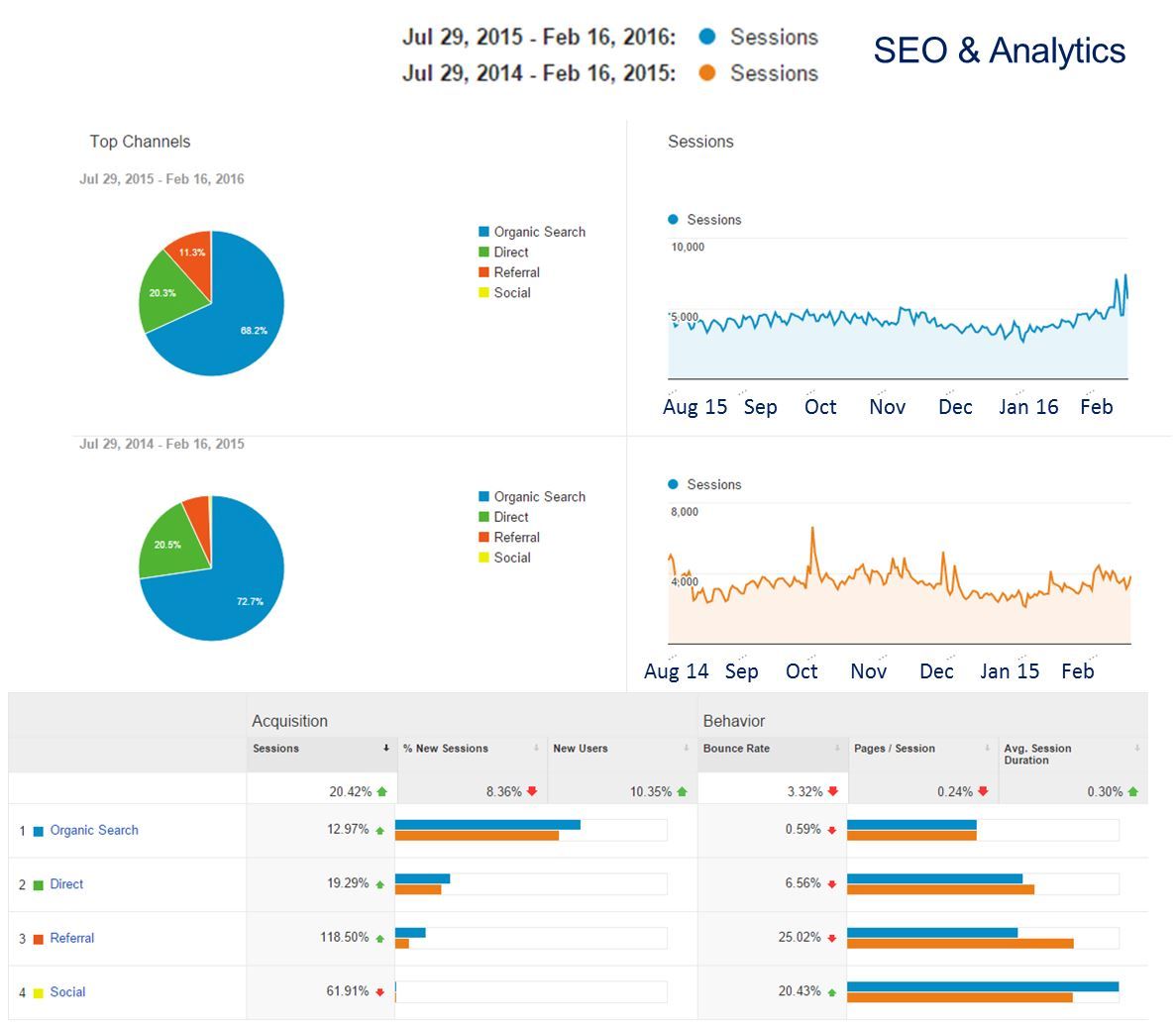Click the Avg. Session Duration sort arrow

click(x=1137, y=748)
